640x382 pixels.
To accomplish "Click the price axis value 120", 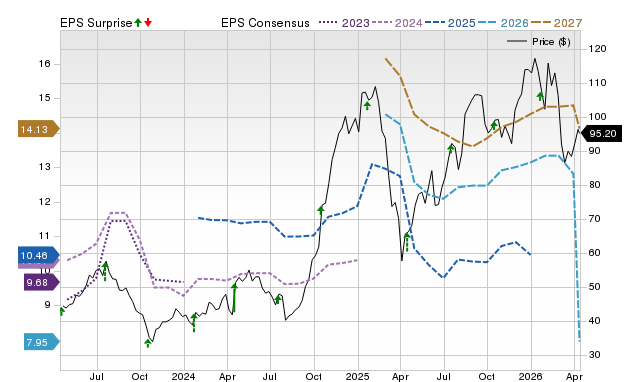I will (598, 49).
